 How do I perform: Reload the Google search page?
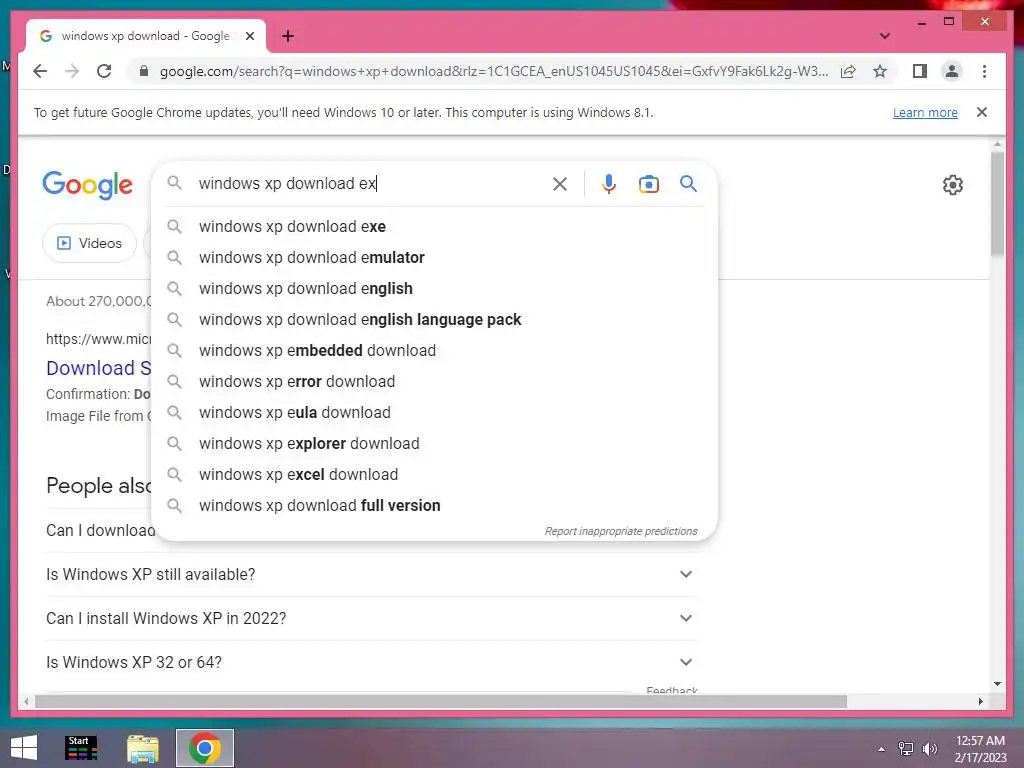click(104, 71)
